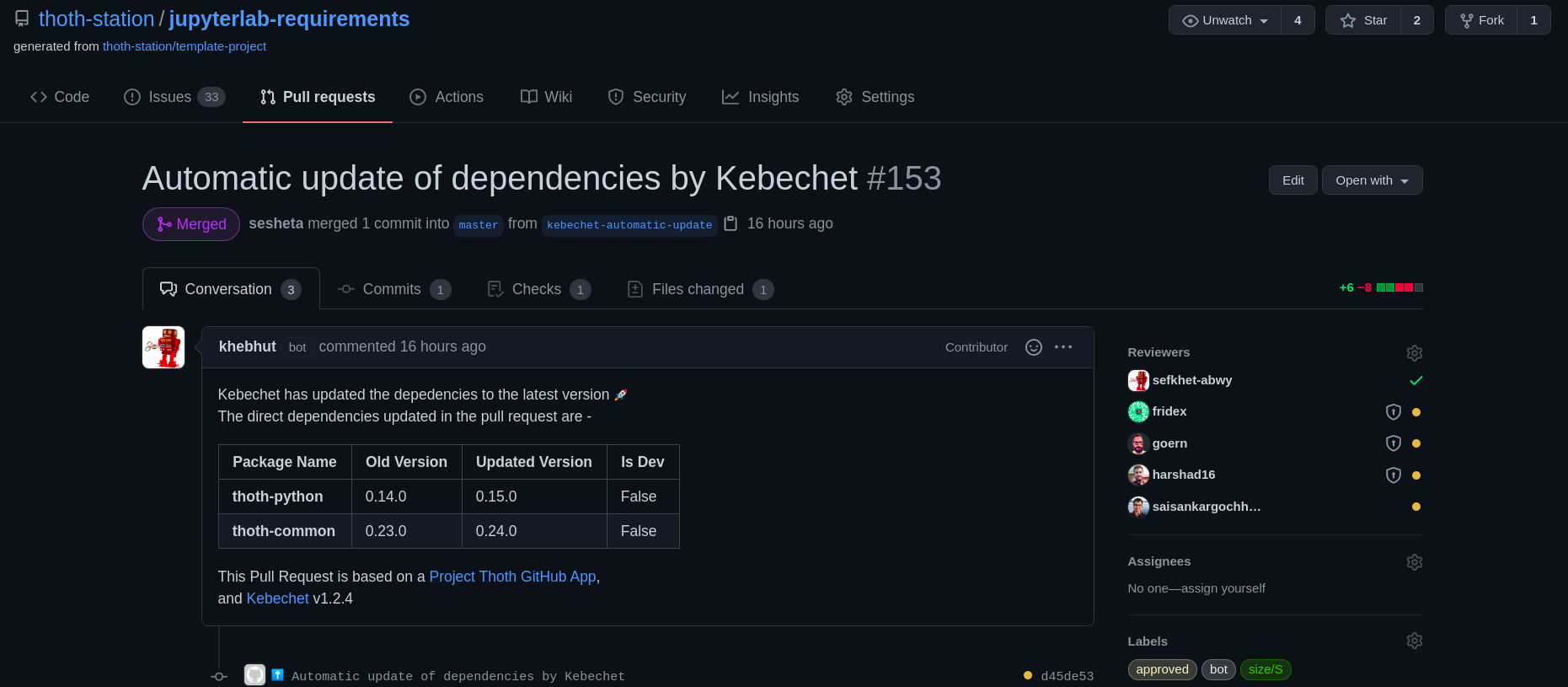Click the thoth-common table cell
Viewport: 1568px width, 687px height.
(285, 531)
